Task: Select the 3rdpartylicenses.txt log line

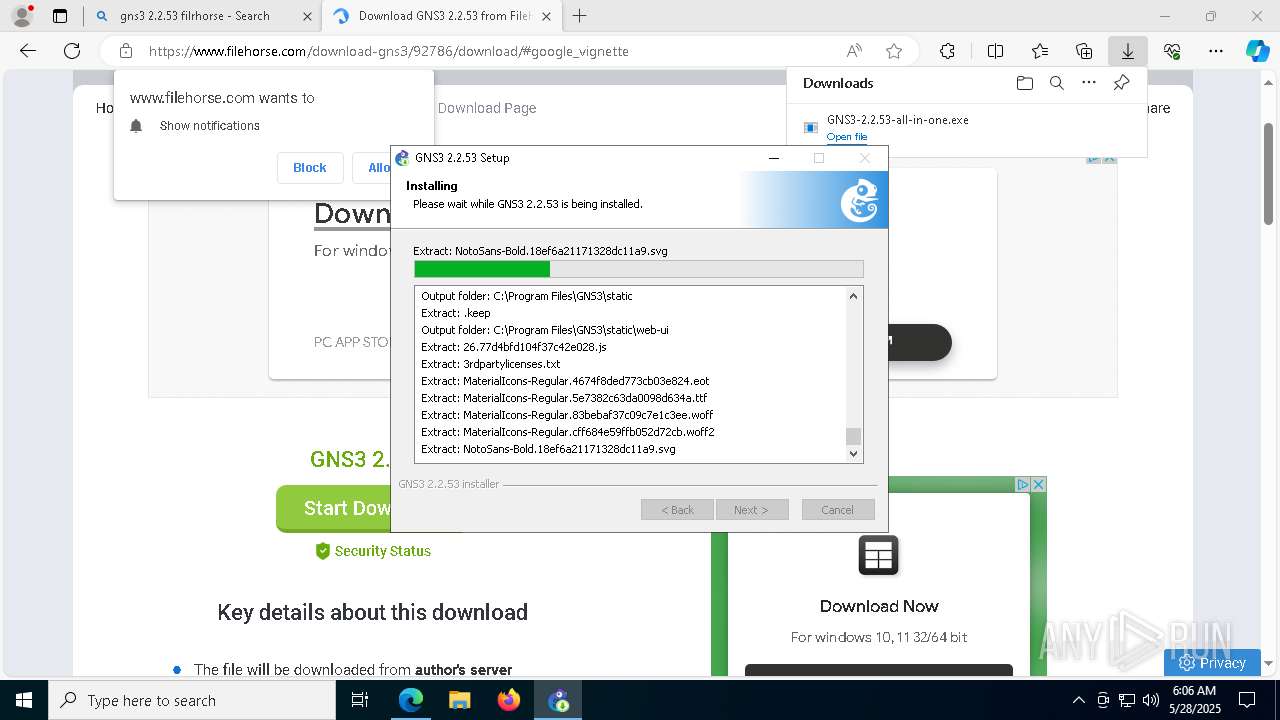Action: click(490, 364)
